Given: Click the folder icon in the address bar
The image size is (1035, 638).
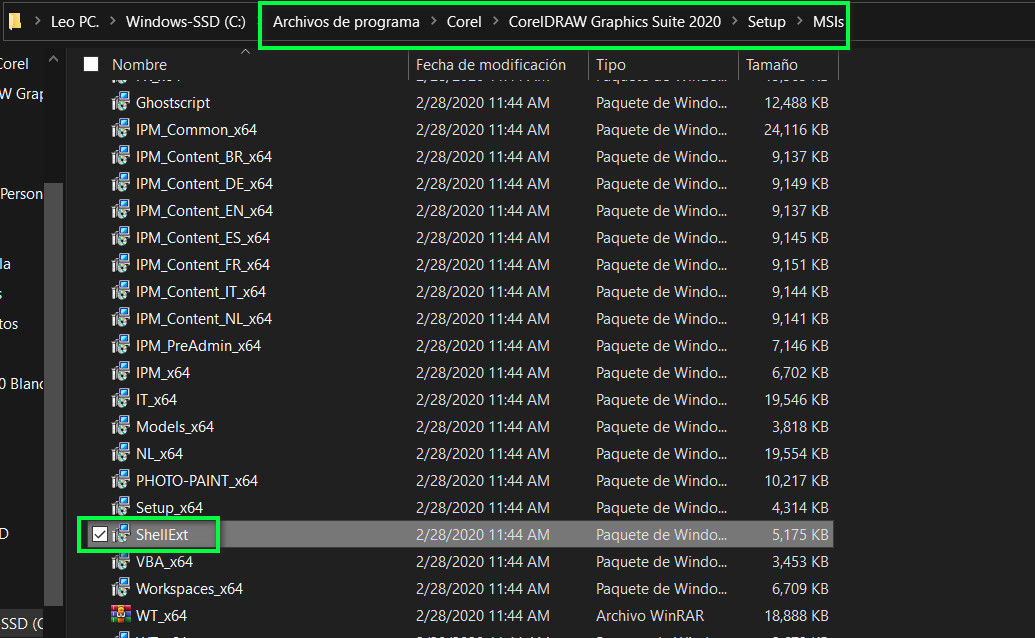Looking at the screenshot, I should [16, 22].
